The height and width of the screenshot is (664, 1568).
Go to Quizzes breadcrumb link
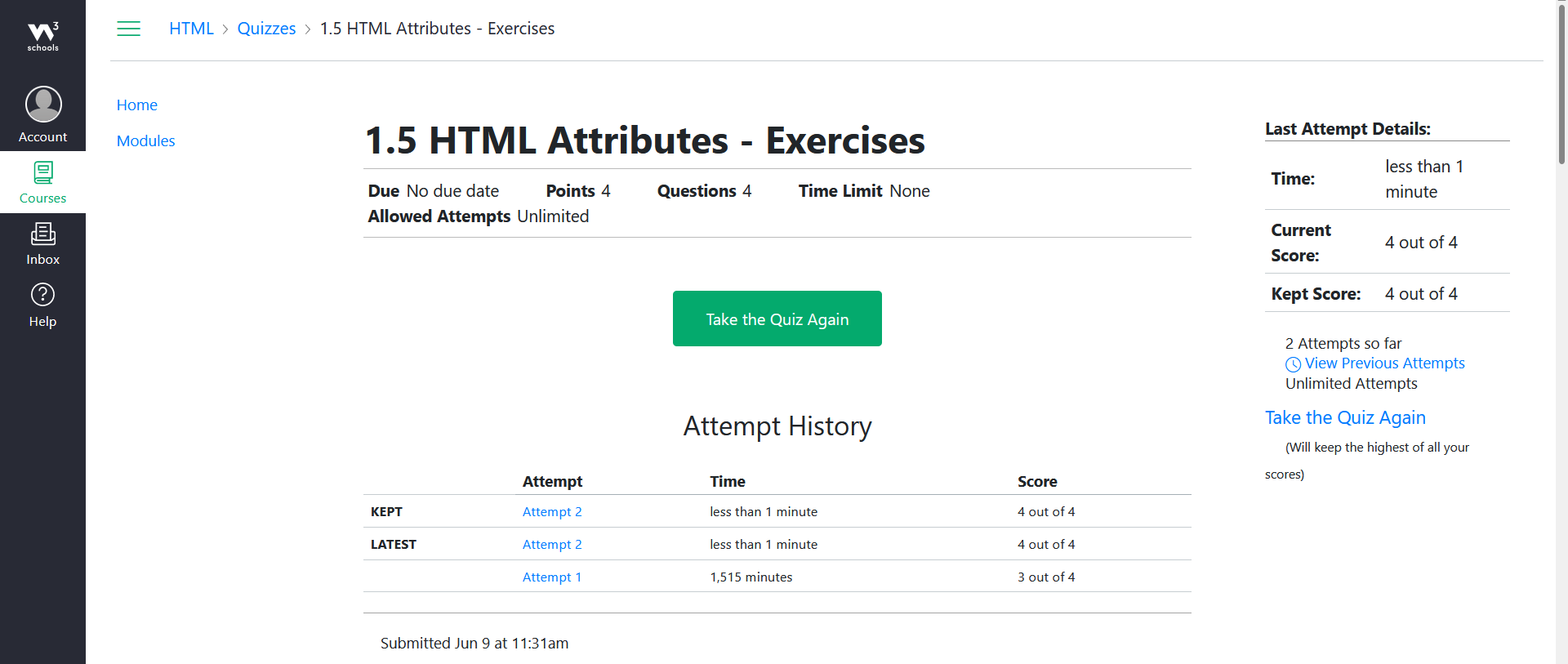266,29
